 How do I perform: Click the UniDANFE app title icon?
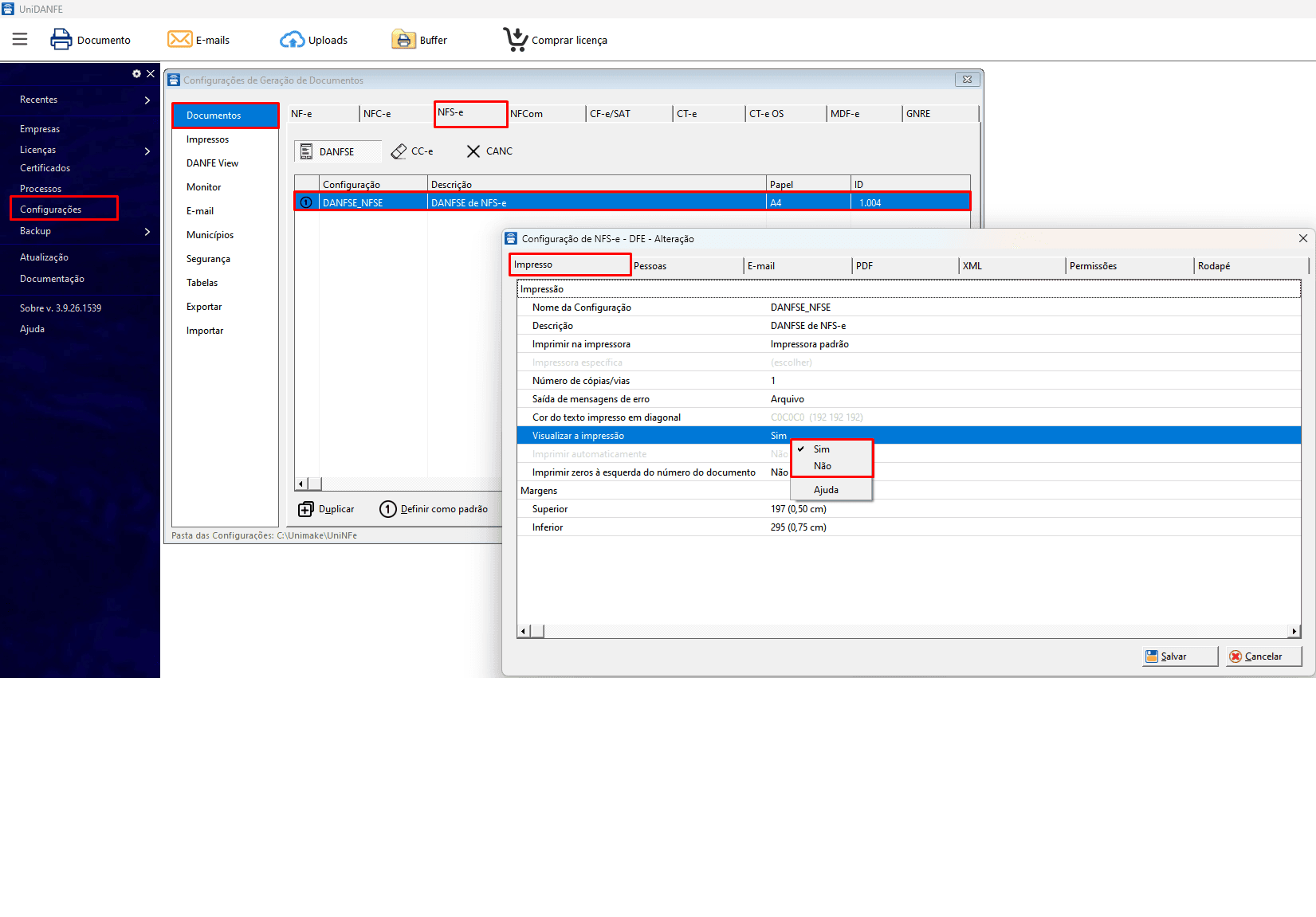point(8,9)
